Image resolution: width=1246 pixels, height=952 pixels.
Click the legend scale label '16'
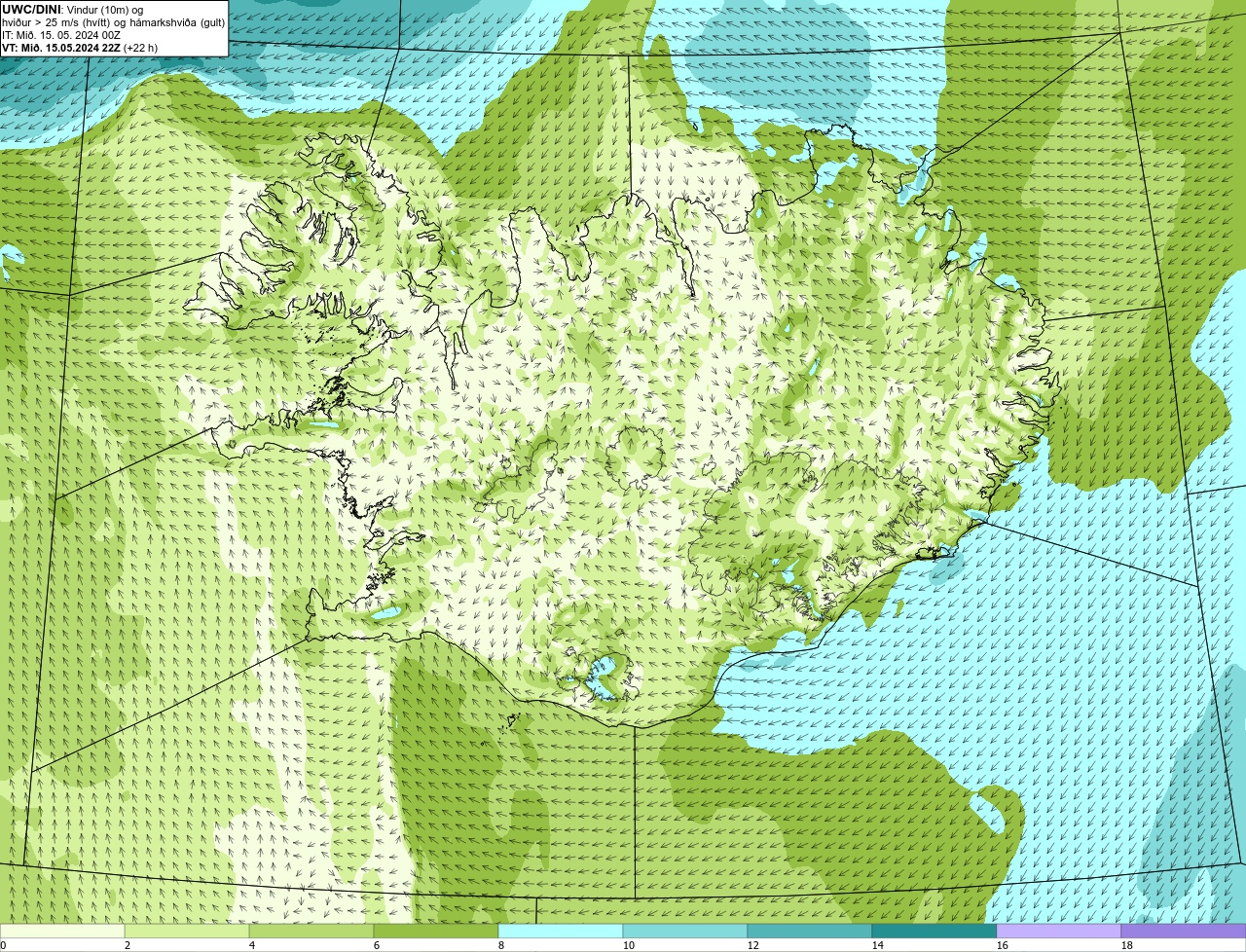coord(1003,945)
